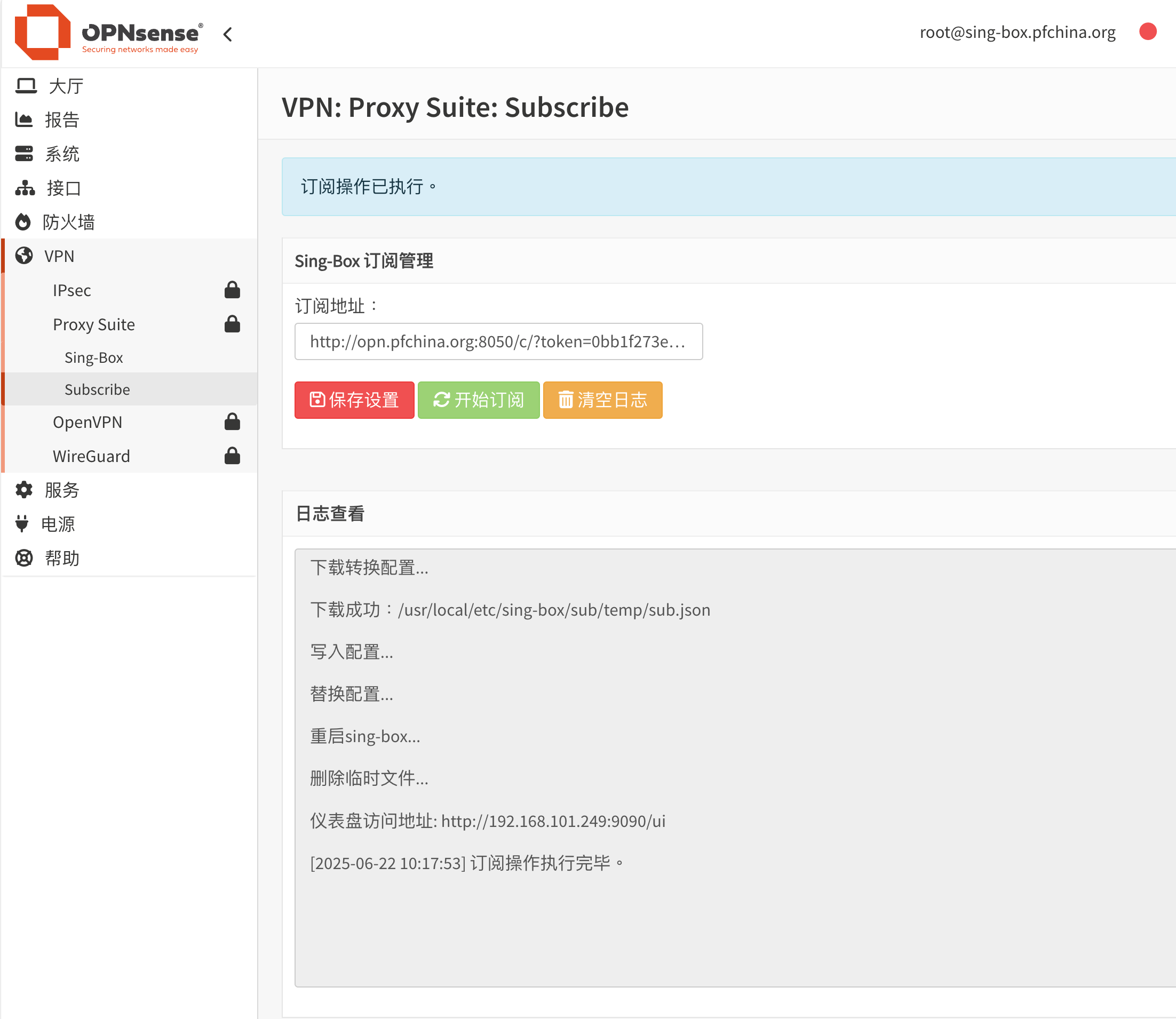The height and width of the screenshot is (1019, 1176).
Task: Click the 接口 interfaces network icon
Action: [25, 188]
